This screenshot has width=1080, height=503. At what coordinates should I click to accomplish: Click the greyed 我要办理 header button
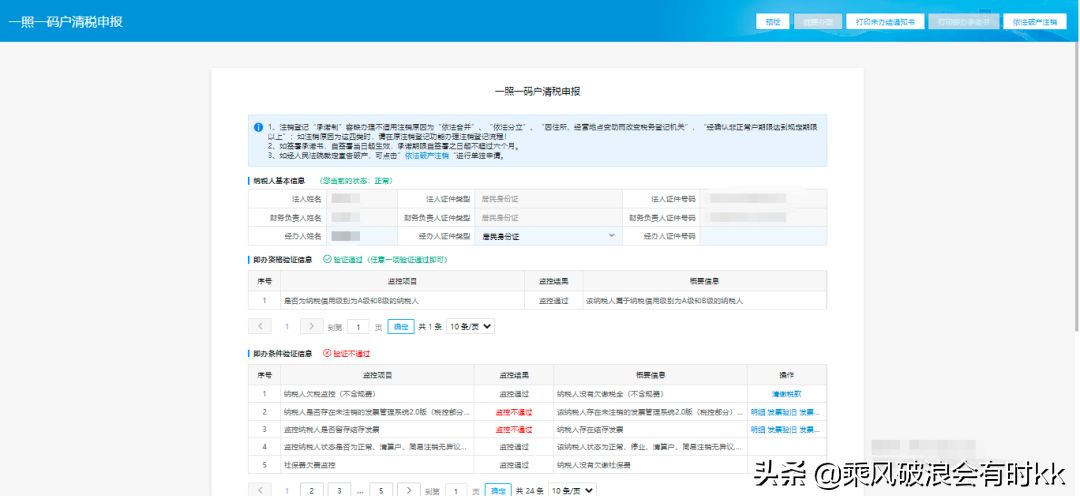tap(818, 21)
